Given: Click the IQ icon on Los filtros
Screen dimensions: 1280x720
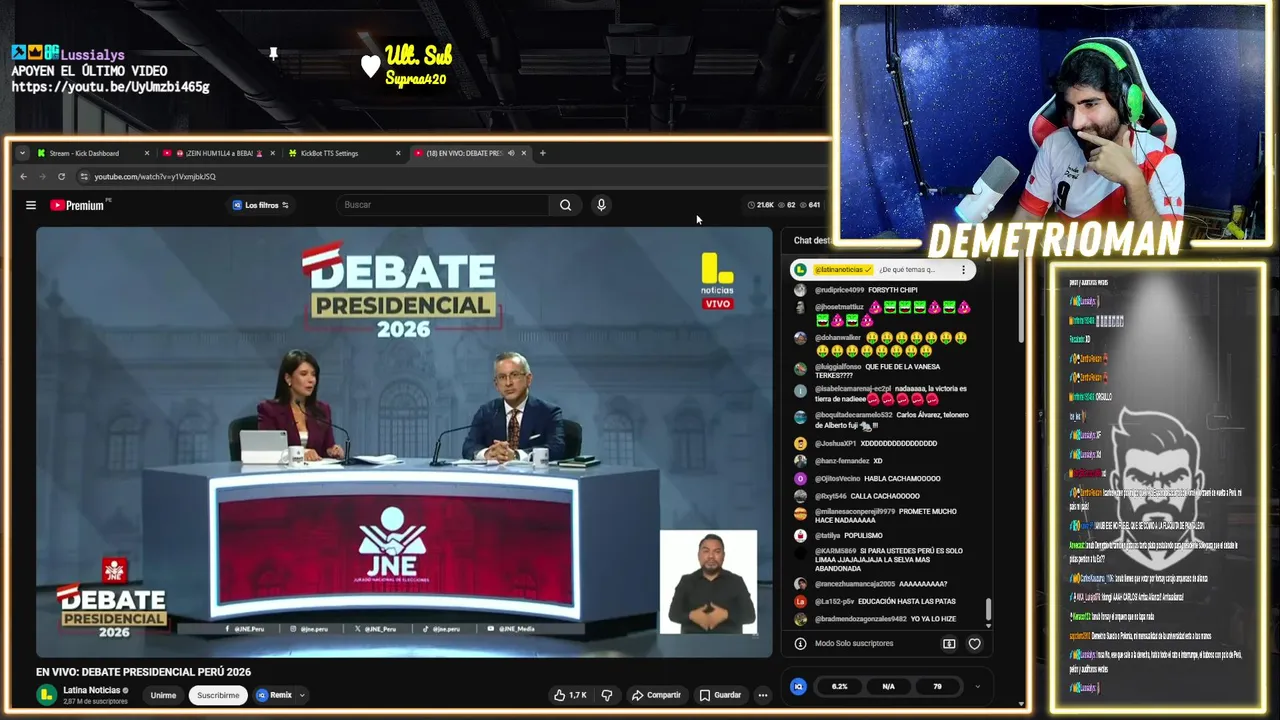Looking at the screenshot, I should pos(237,205).
